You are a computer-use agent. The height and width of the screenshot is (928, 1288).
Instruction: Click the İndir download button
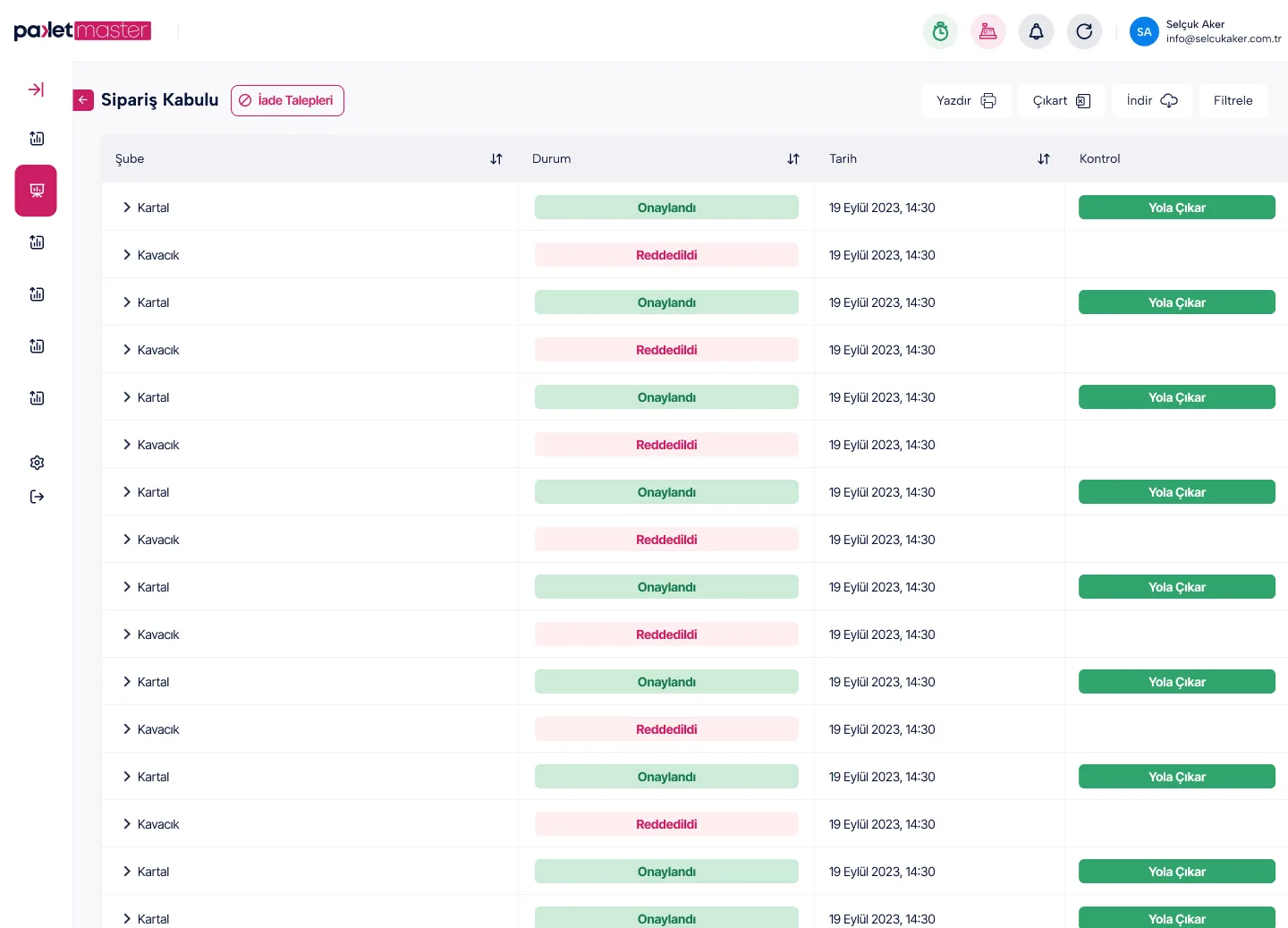pyautogui.click(x=1152, y=100)
